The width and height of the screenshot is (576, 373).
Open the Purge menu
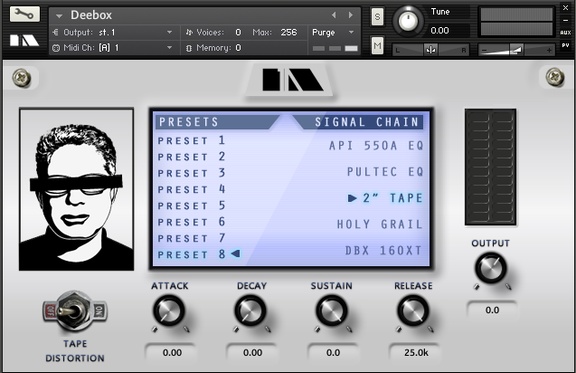coord(333,32)
